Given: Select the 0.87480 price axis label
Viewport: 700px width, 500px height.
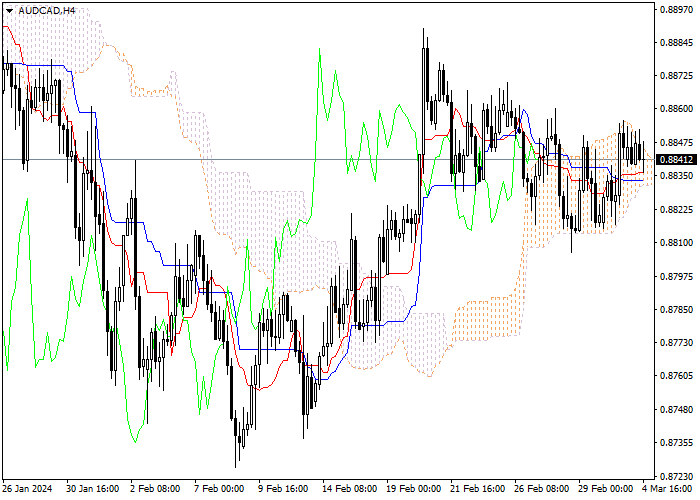Looking at the screenshot, I should pyautogui.click(x=676, y=409).
